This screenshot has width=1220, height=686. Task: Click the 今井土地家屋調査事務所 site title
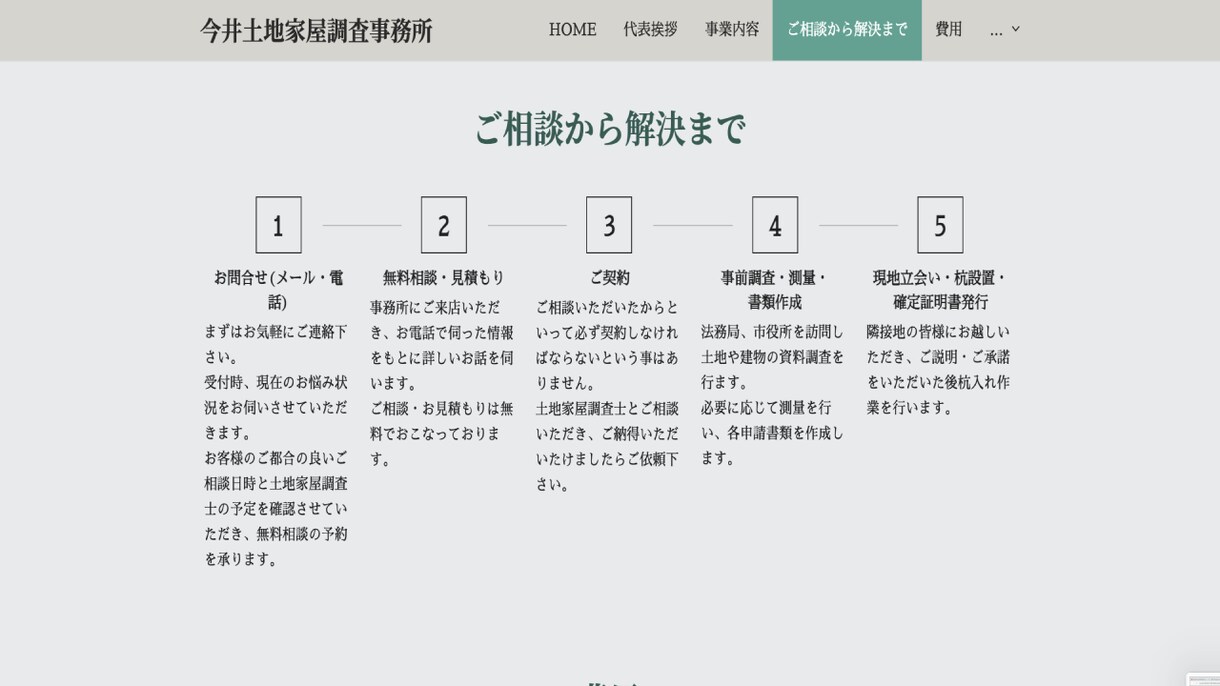pos(316,30)
